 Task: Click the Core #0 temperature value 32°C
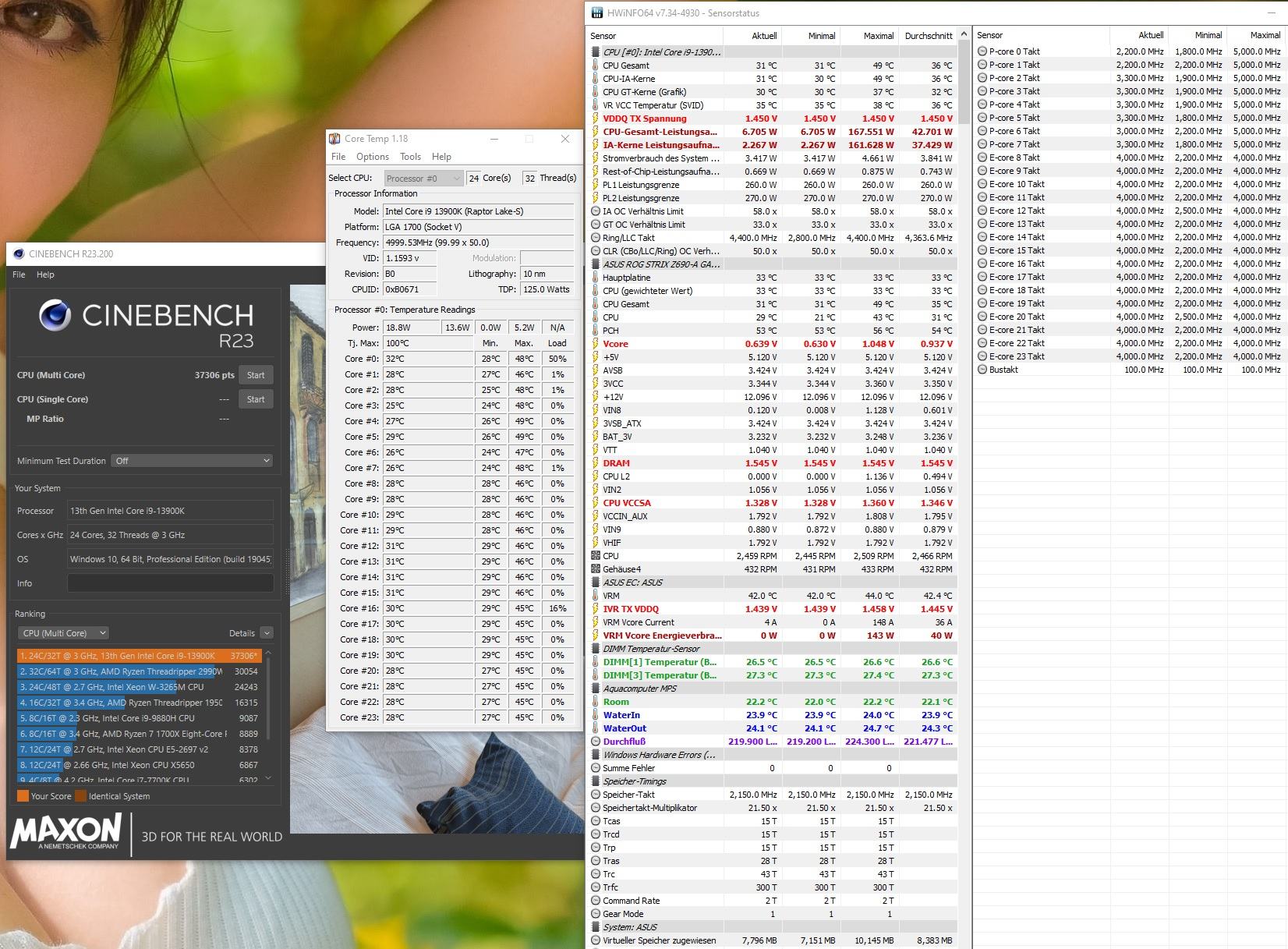[427, 359]
